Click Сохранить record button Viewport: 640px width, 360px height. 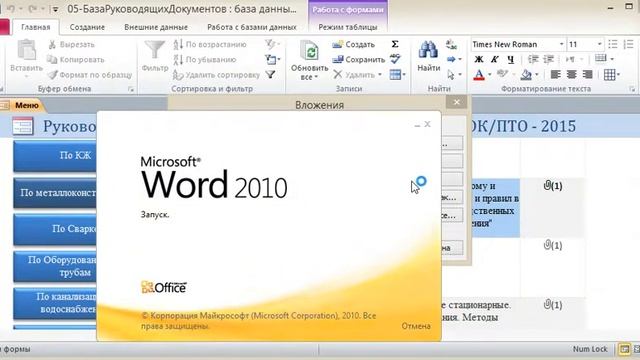(358, 60)
